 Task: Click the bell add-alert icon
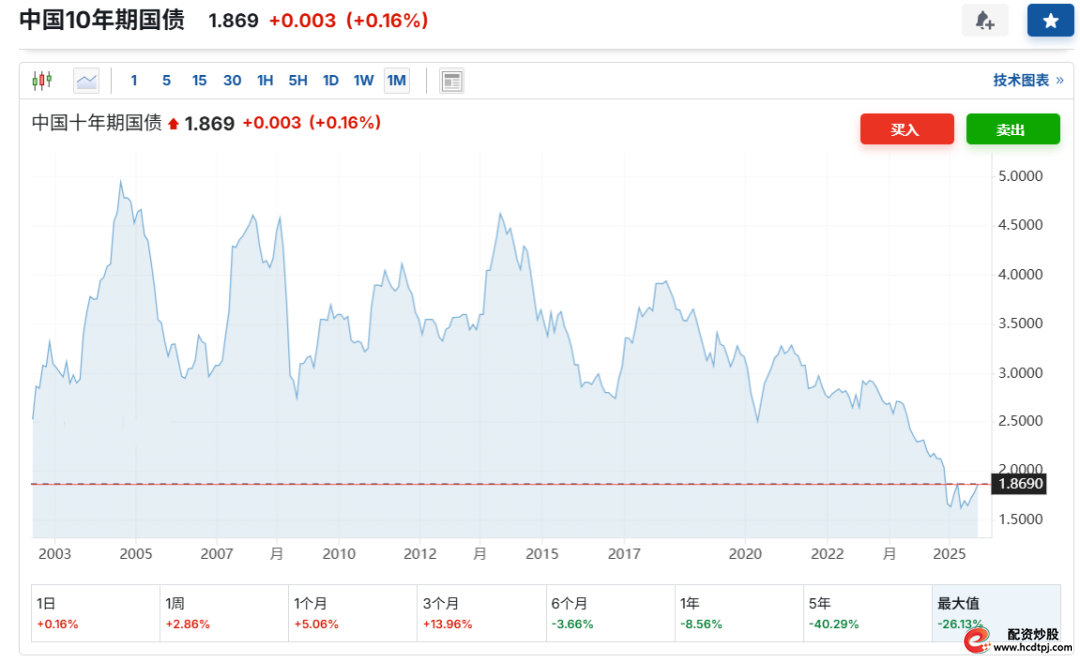985,21
